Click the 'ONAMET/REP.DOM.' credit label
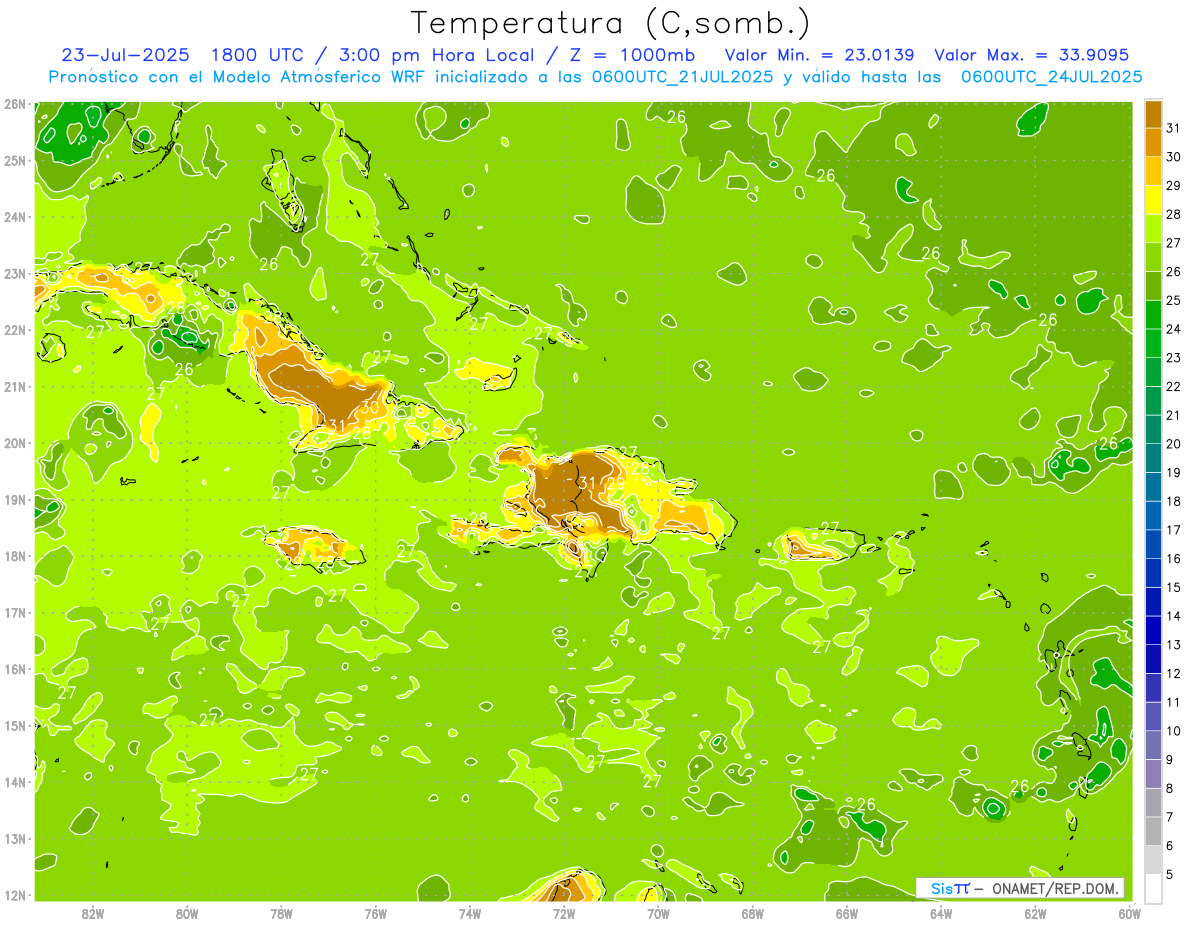The image size is (1200, 927). 1056,888
